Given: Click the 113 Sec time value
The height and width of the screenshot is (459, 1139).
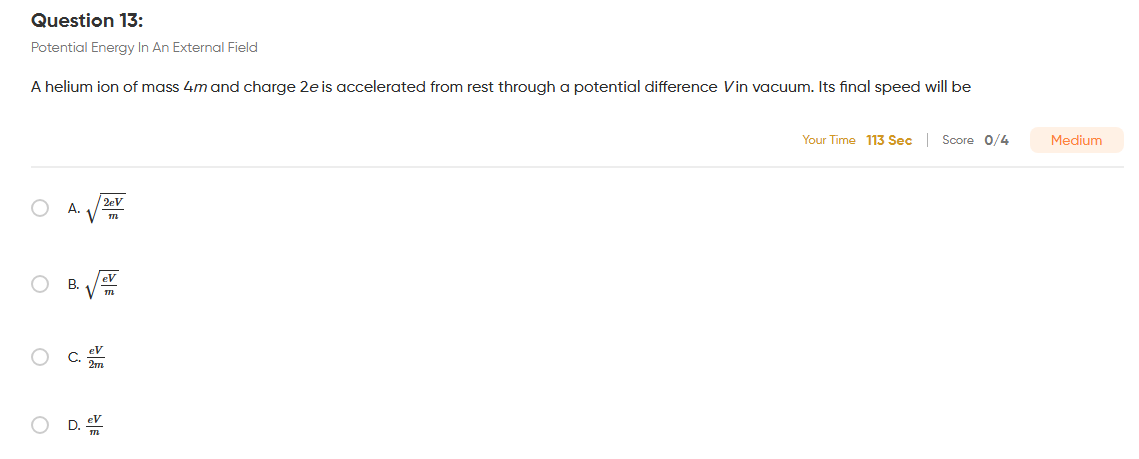Looking at the screenshot, I should pos(889,140).
